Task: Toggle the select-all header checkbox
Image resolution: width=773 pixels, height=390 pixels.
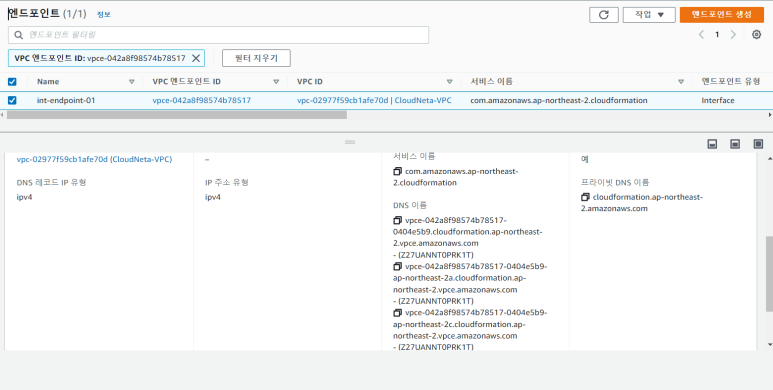Action: point(12,82)
